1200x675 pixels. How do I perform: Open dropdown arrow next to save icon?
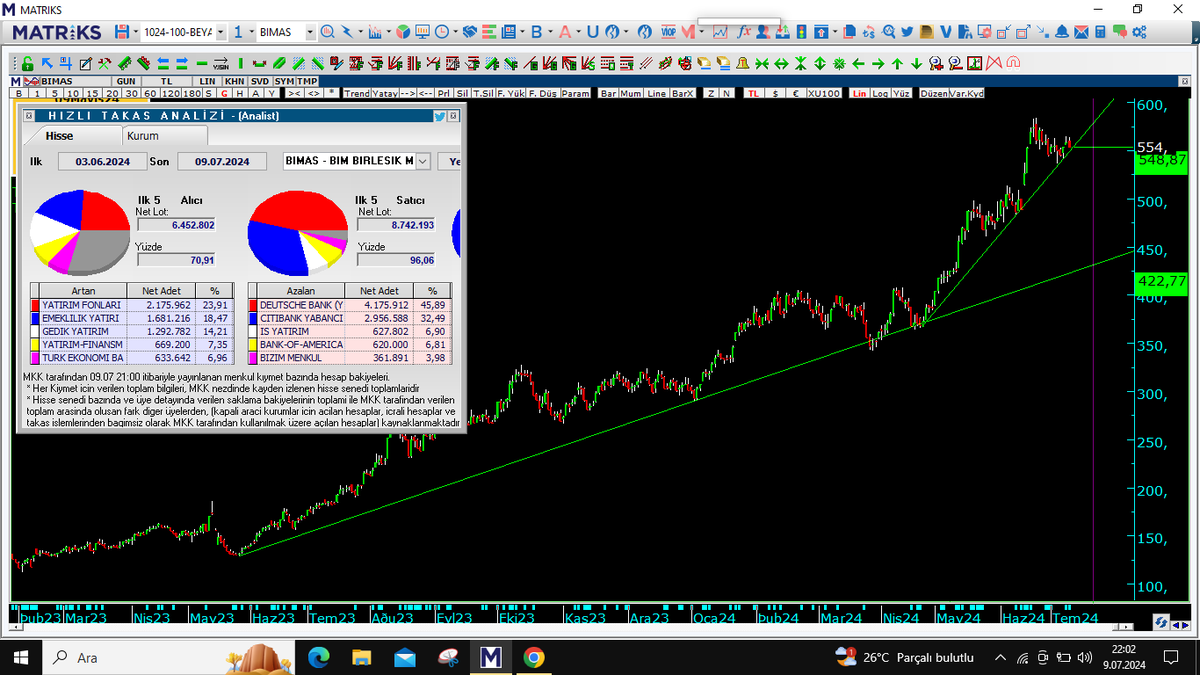136,32
